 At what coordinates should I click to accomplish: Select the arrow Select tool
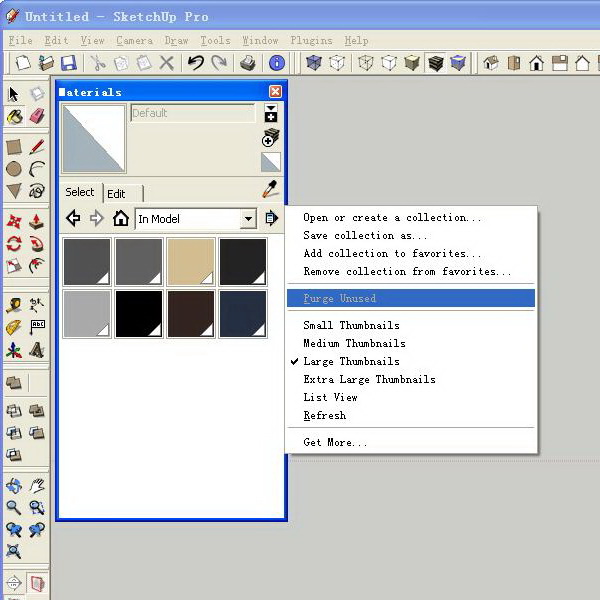[13, 94]
